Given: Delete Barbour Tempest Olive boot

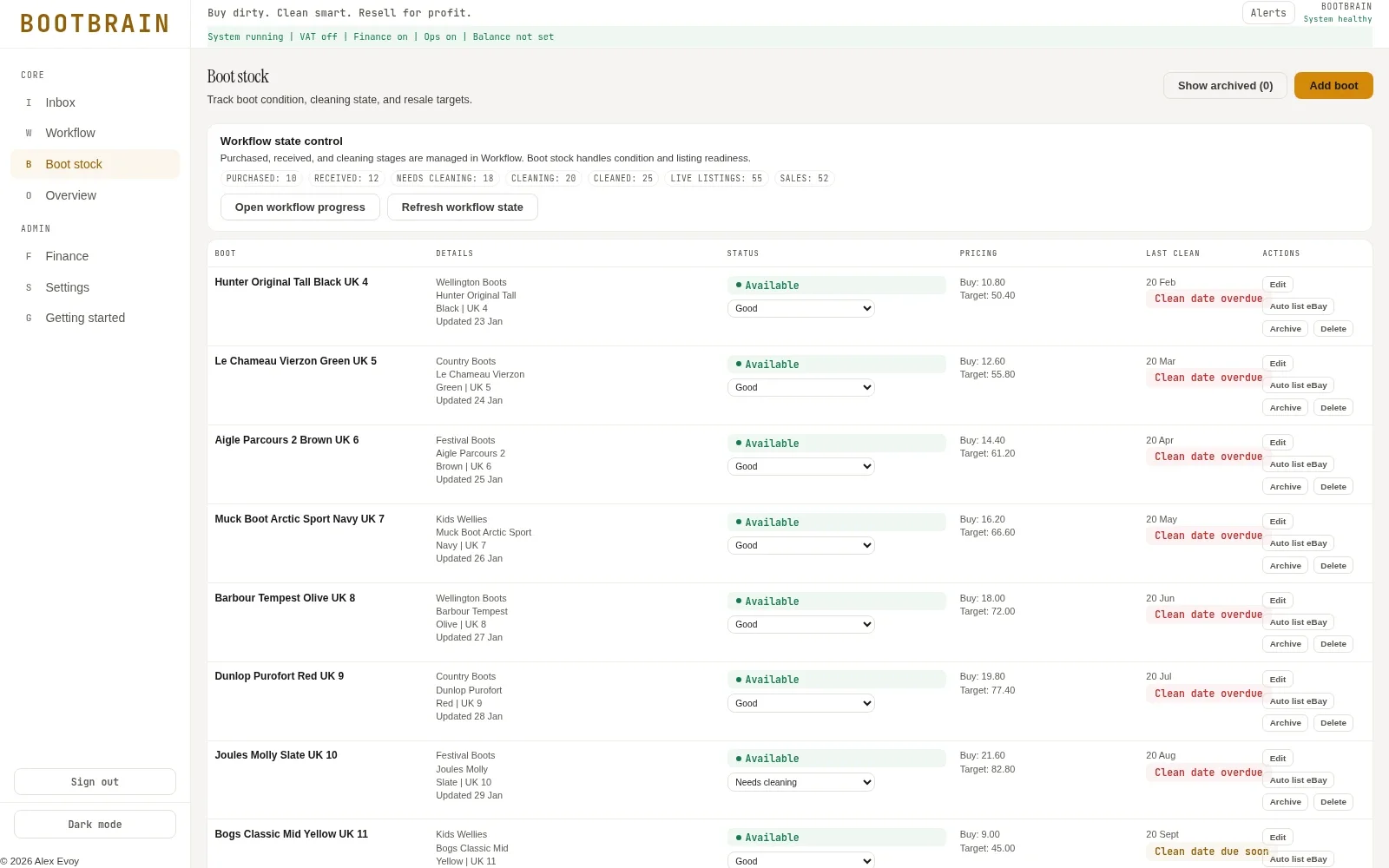Looking at the screenshot, I should 1333,644.
